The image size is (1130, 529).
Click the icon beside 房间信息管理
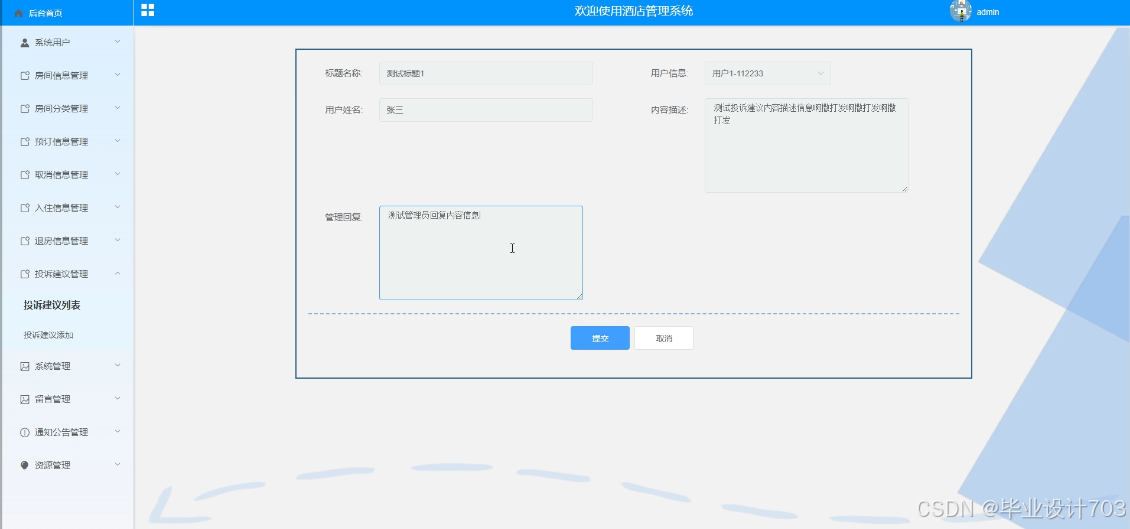click(25, 76)
